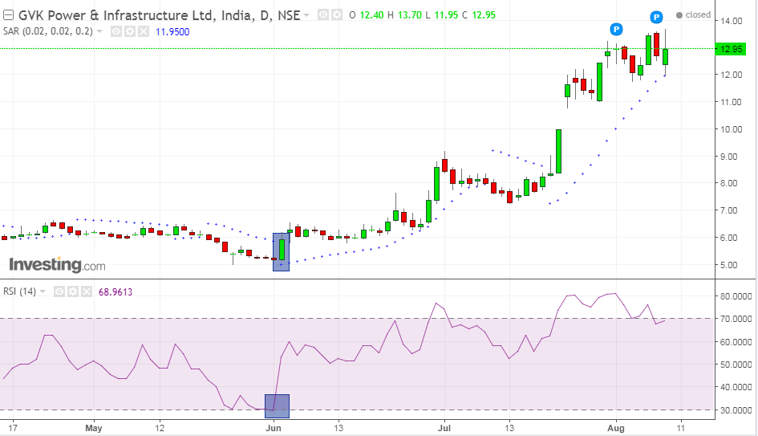Click the purple RSI value 68.9613
This screenshot has width=758, height=436.
(115, 292)
